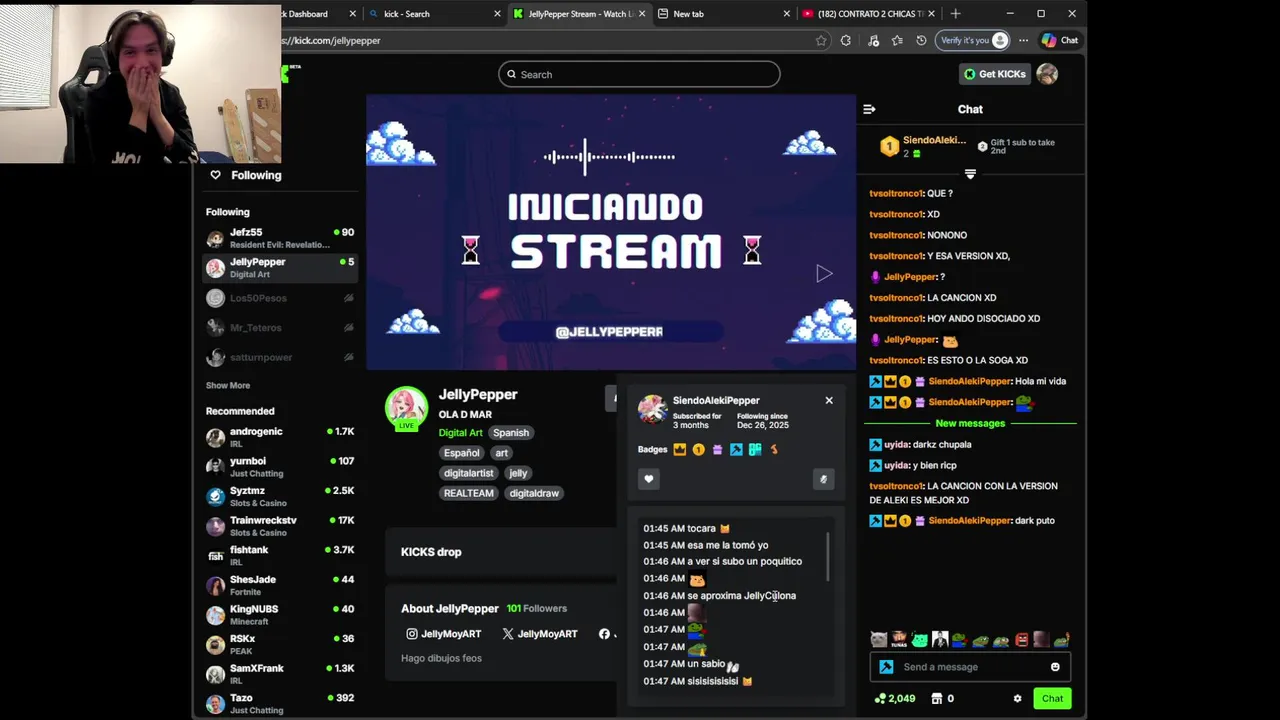Open Trainwreckstv recommended channel
The width and height of the screenshot is (1280, 720).
pyautogui.click(x=280, y=526)
